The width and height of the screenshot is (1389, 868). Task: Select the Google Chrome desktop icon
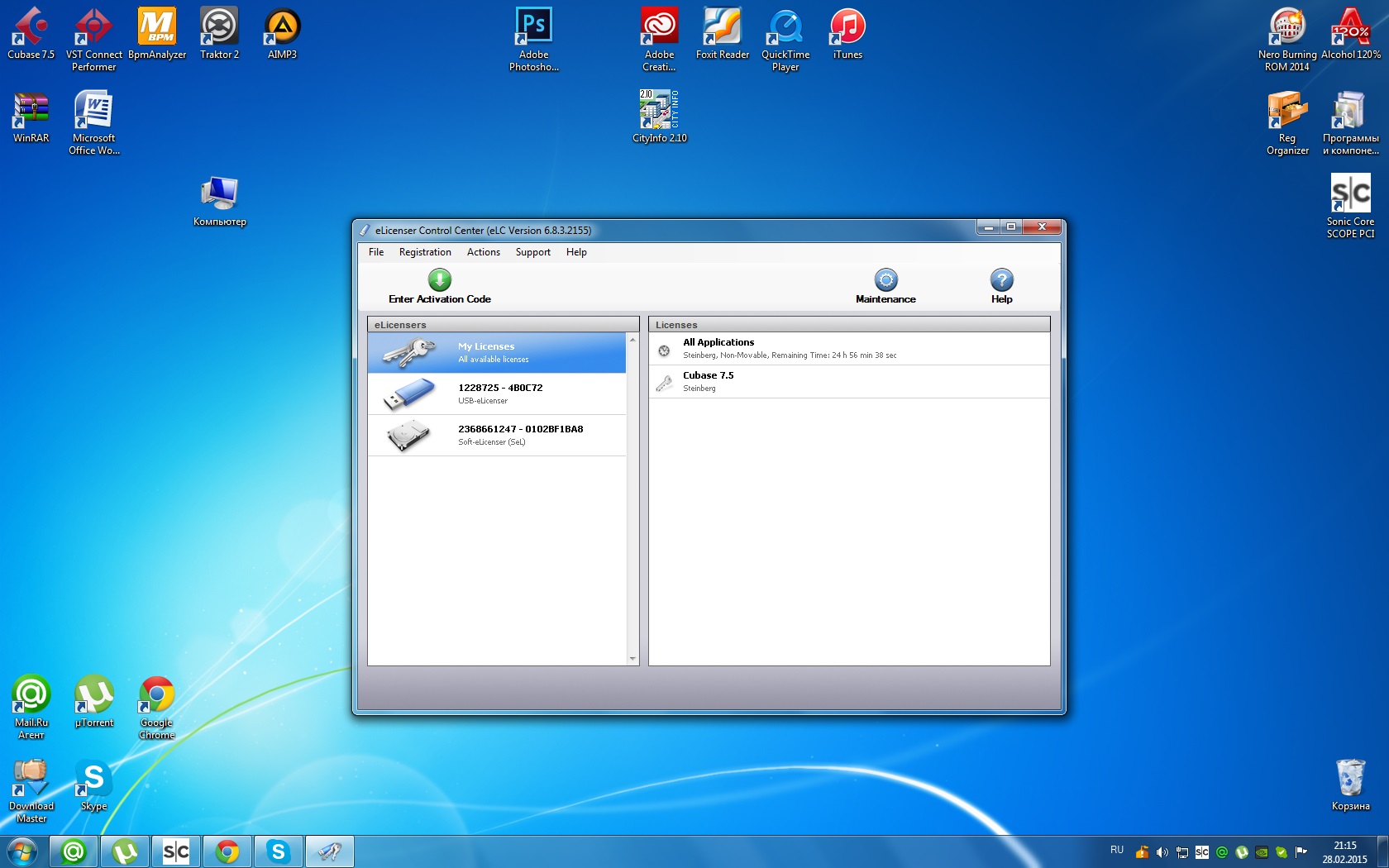(x=157, y=708)
